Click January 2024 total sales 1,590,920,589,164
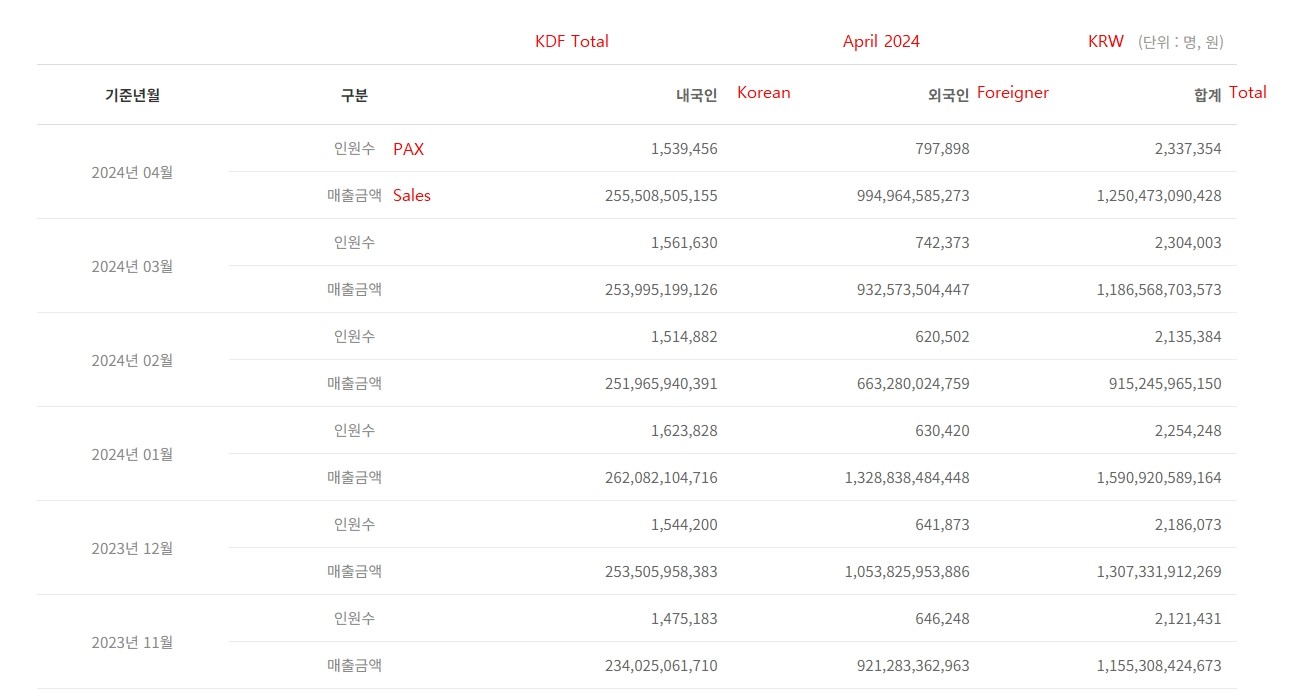 (x=1159, y=478)
